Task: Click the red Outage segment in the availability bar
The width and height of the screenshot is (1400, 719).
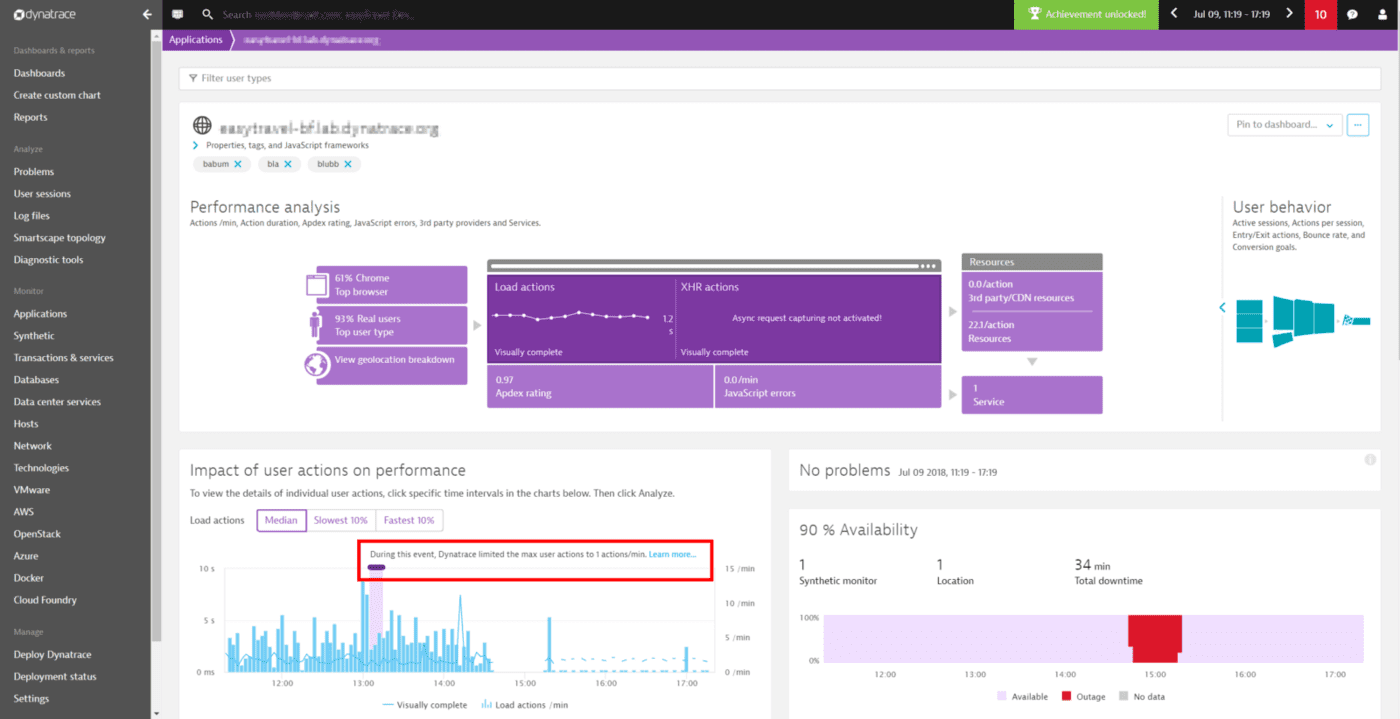Action: [x=1155, y=637]
